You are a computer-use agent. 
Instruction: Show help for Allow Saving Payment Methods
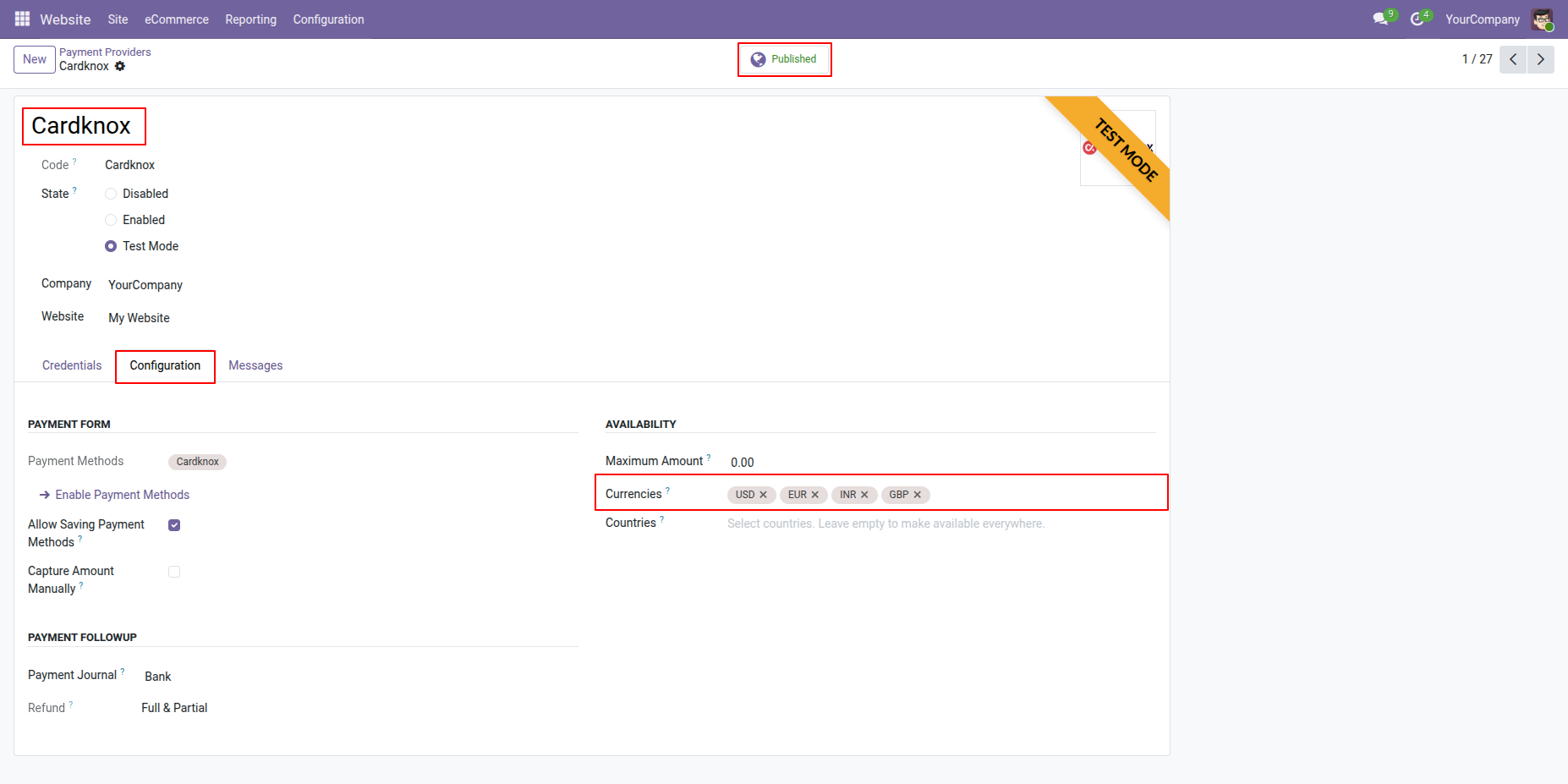[x=80, y=539]
